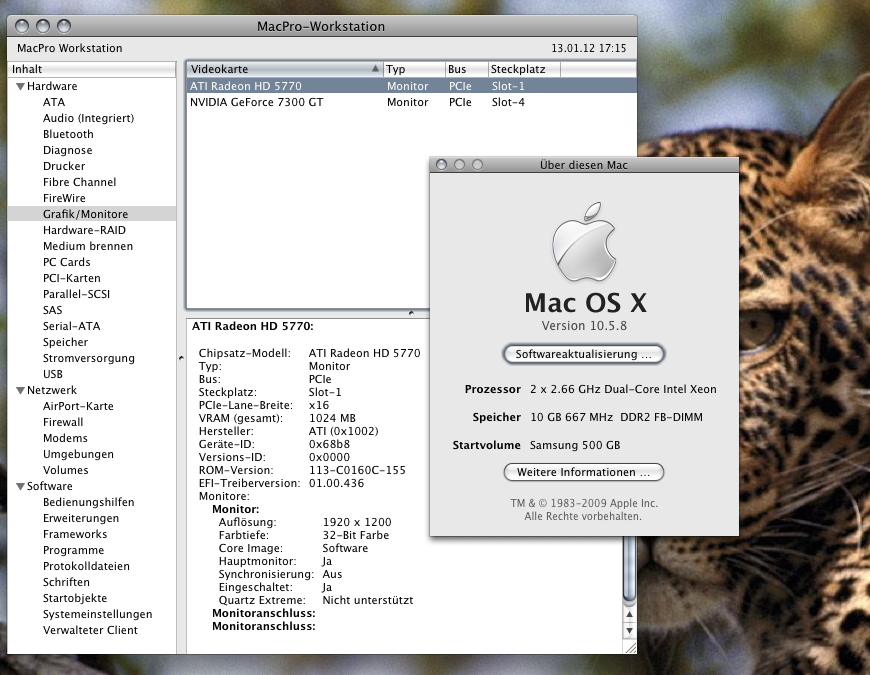Select Medium brennen entry
The width and height of the screenshot is (870, 675).
[88, 246]
